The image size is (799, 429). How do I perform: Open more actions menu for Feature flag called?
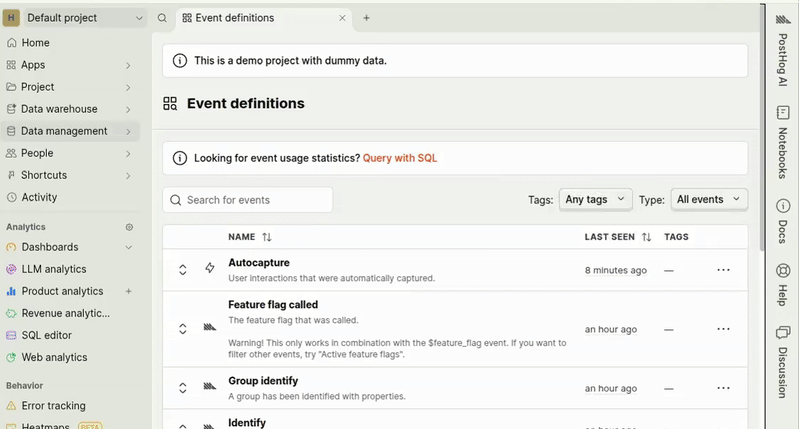[723, 329]
